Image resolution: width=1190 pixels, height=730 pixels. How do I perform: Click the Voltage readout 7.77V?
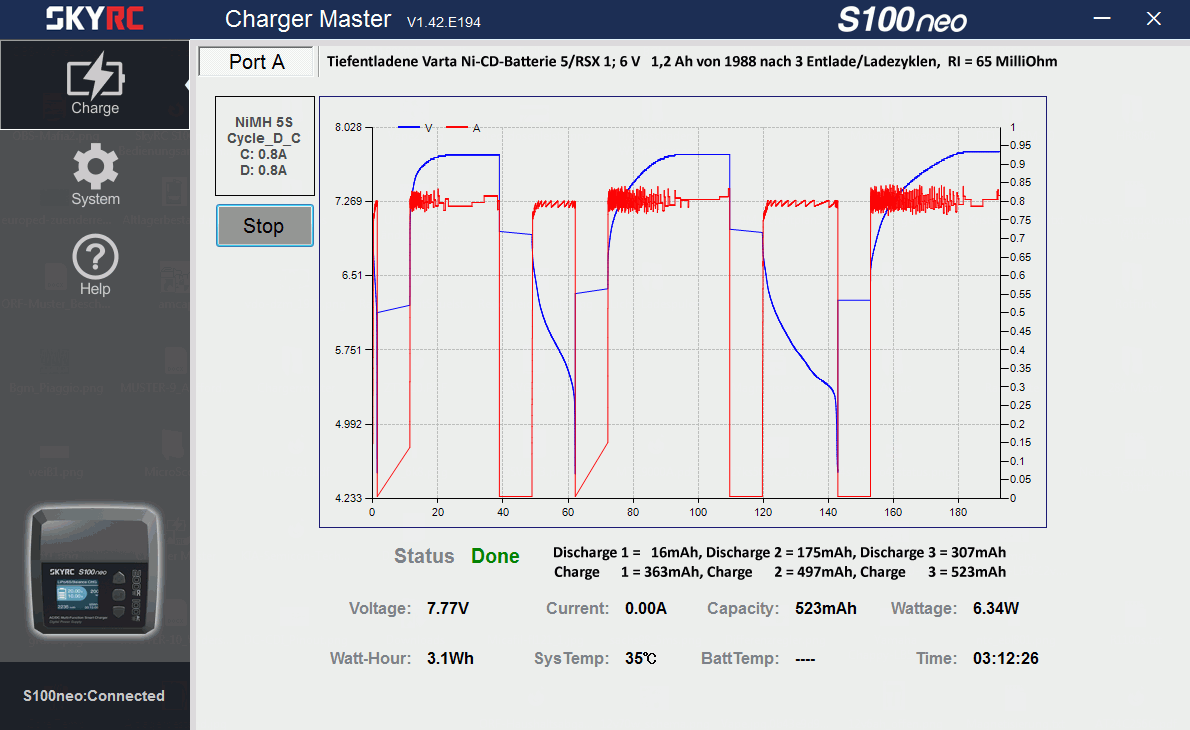(447, 608)
